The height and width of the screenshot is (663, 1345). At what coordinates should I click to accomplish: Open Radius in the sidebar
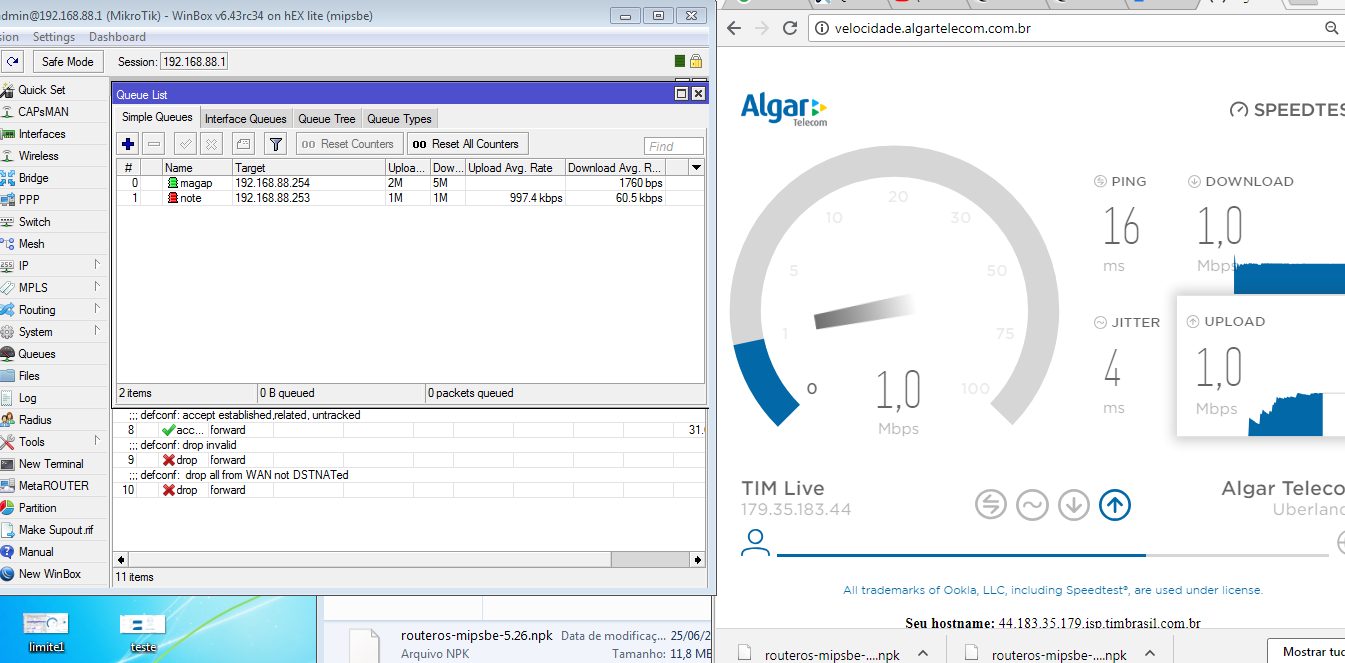[x=35, y=420]
